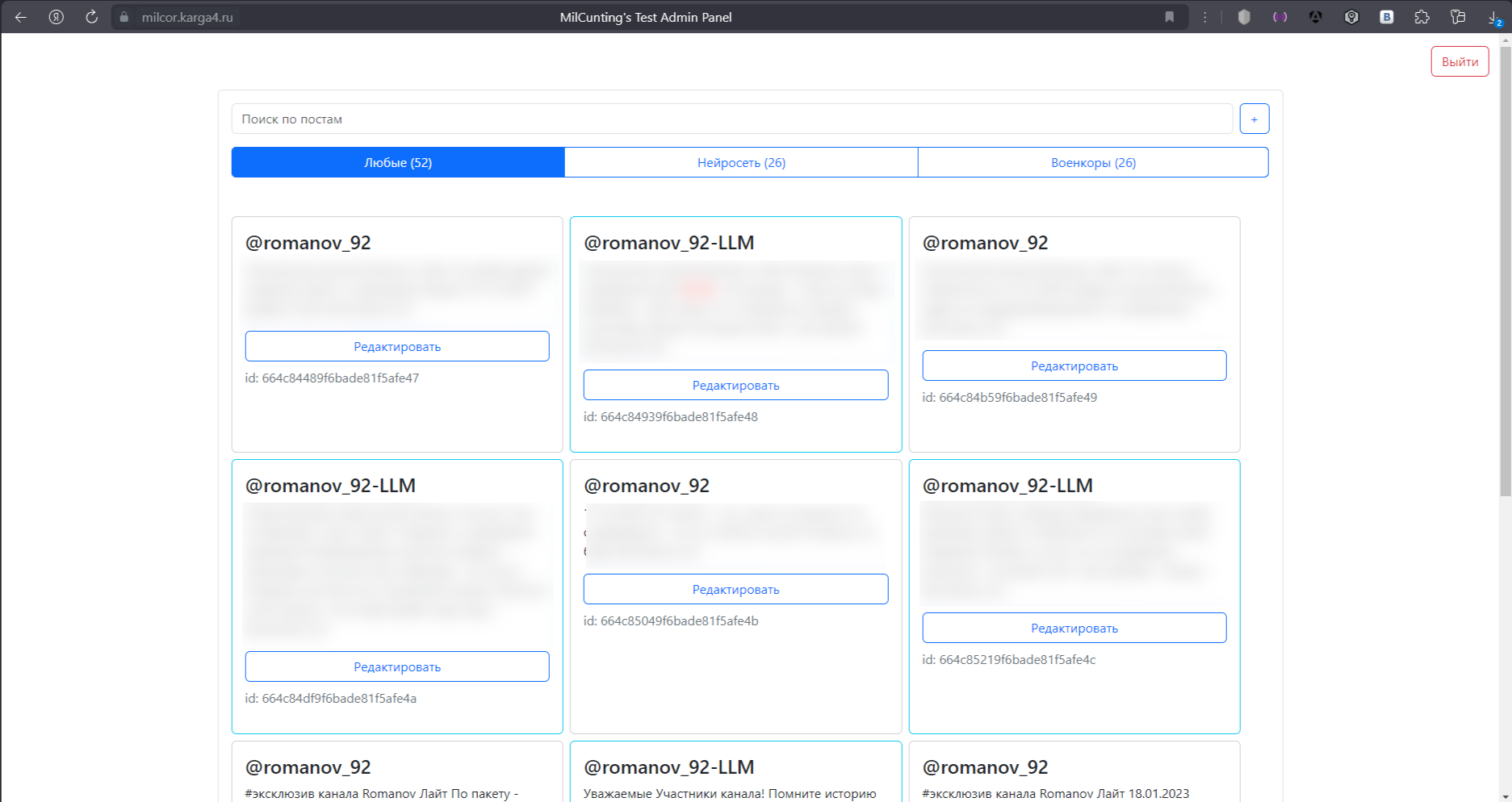The image size is (1512, 802).
Task: Click id text 664c84df9f6bade81f5afe4a
Action: 331,698
